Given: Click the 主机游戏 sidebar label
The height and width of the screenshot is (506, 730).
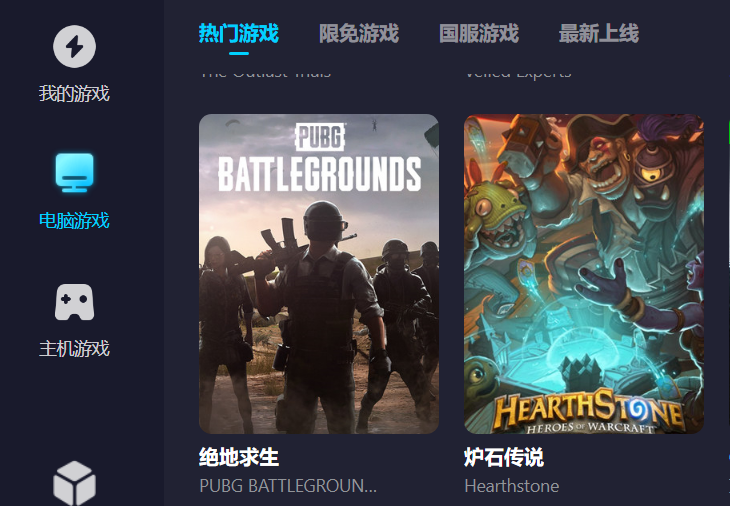Looking at the screenshot, I should coord(74,349).
